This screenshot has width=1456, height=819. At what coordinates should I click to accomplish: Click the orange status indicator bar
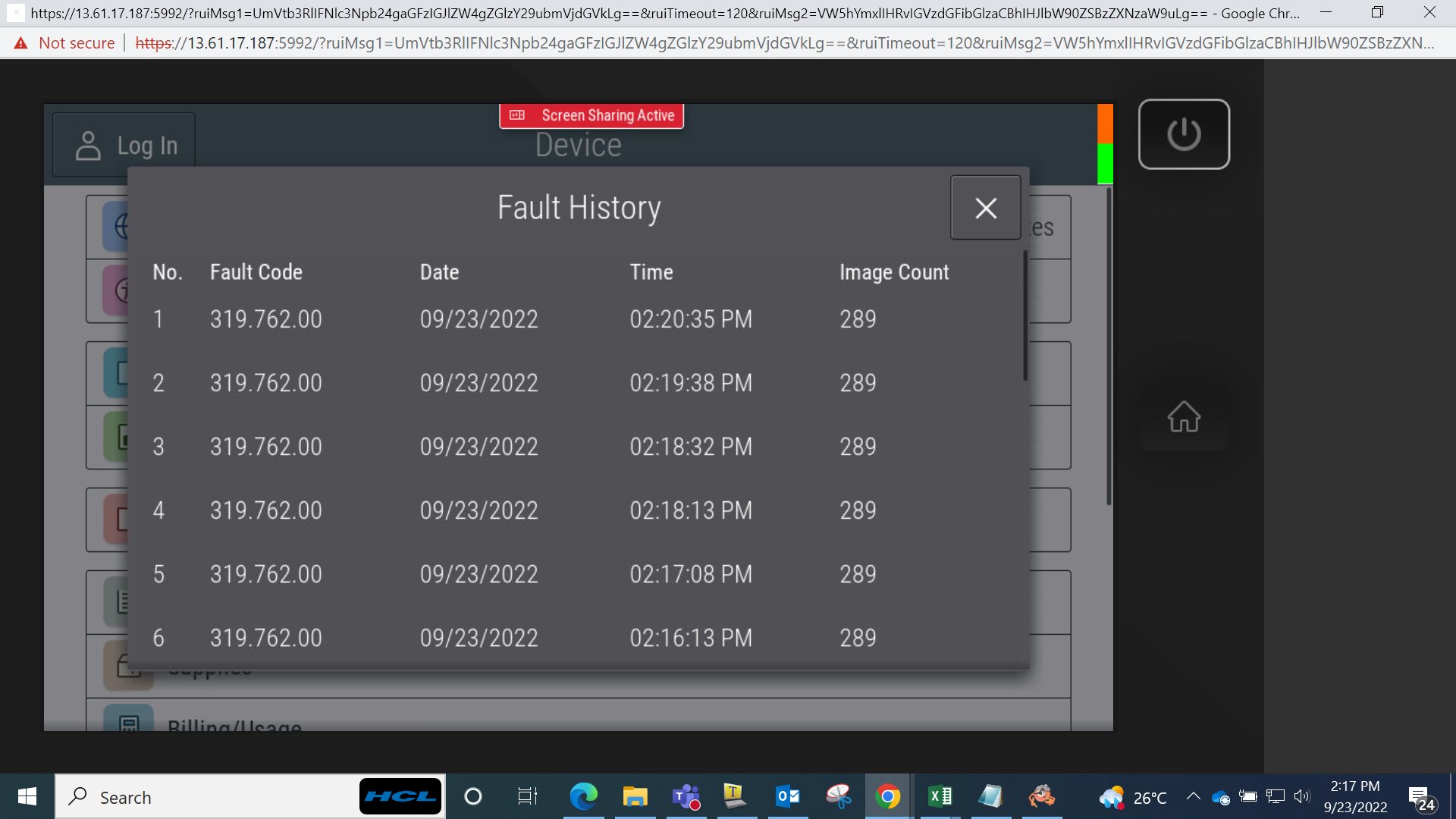click(x=1105, y=124)
